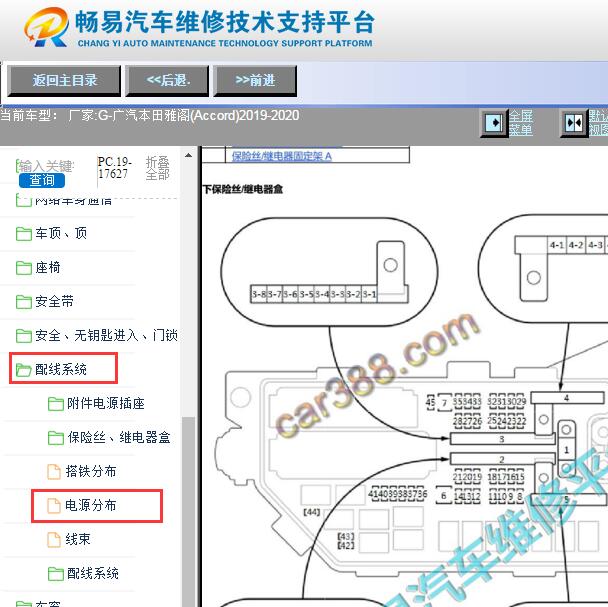The height and width of the screenshot is (607, 608).
Task: Open the 搭铁分布 page
Action: point(91,471)
